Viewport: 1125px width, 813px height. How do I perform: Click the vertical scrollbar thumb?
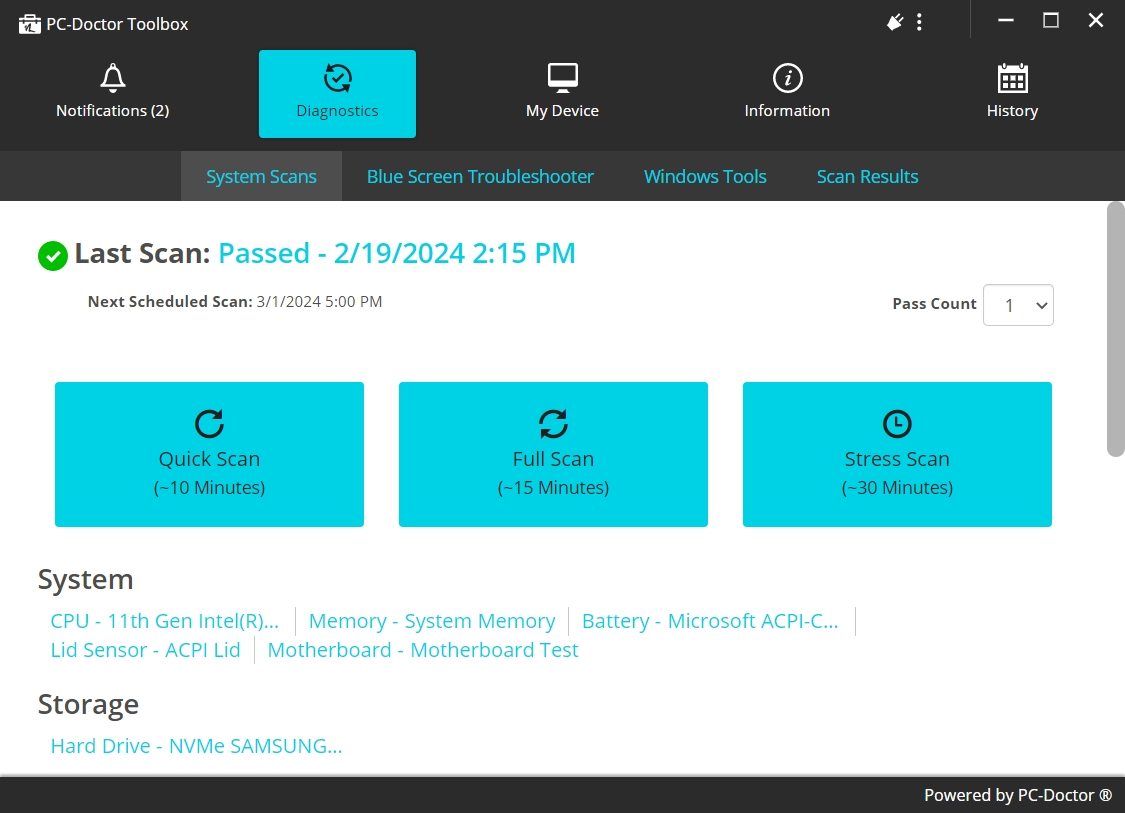pyautogui.click(x=1116, y=329)
